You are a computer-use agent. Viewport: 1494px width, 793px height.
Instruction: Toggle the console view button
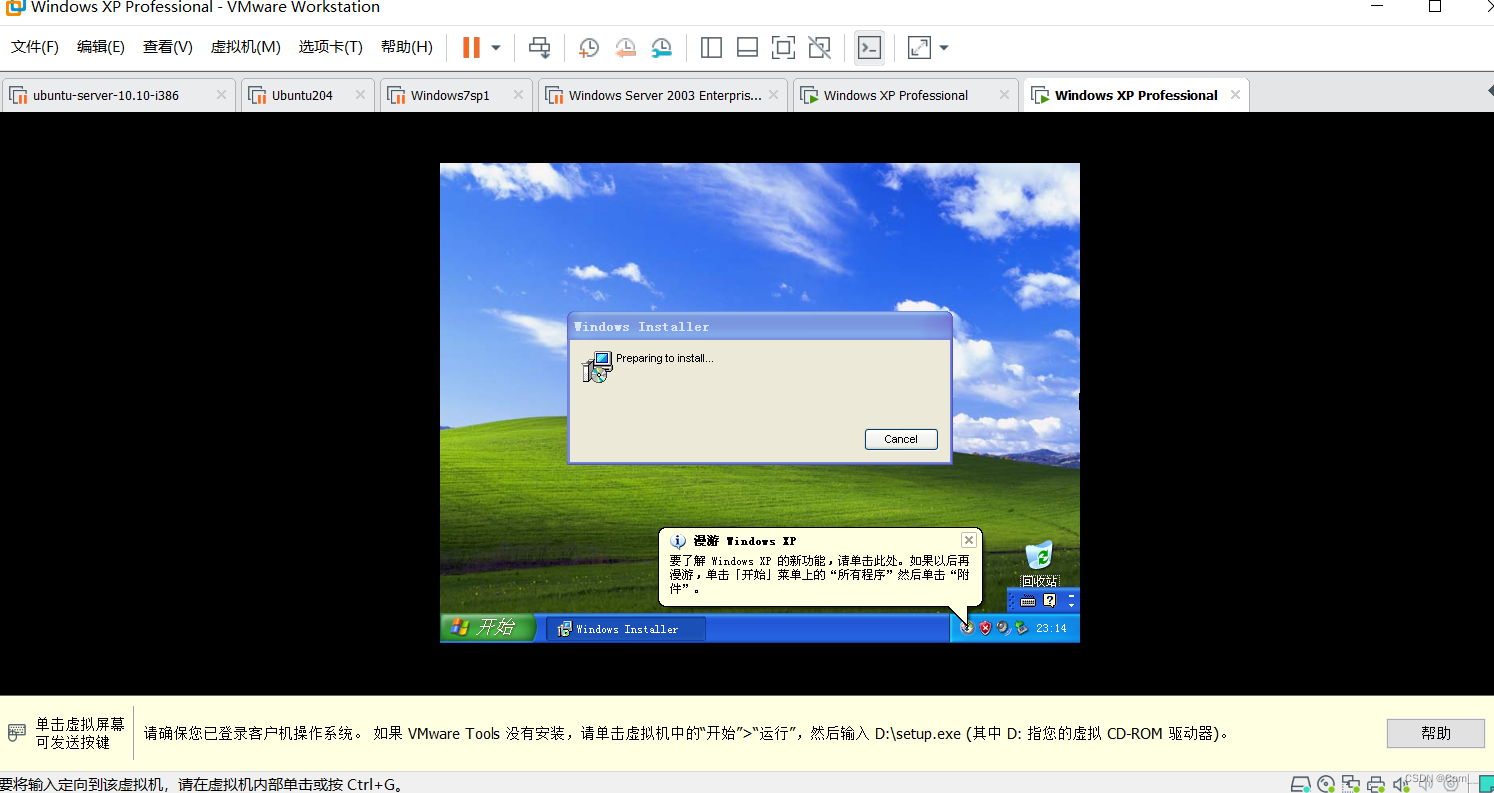869,47
